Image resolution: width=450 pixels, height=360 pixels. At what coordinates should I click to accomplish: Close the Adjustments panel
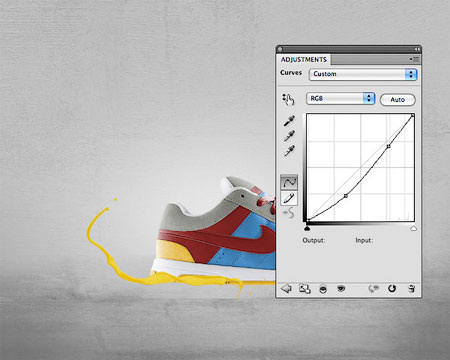tap(280, 49)
